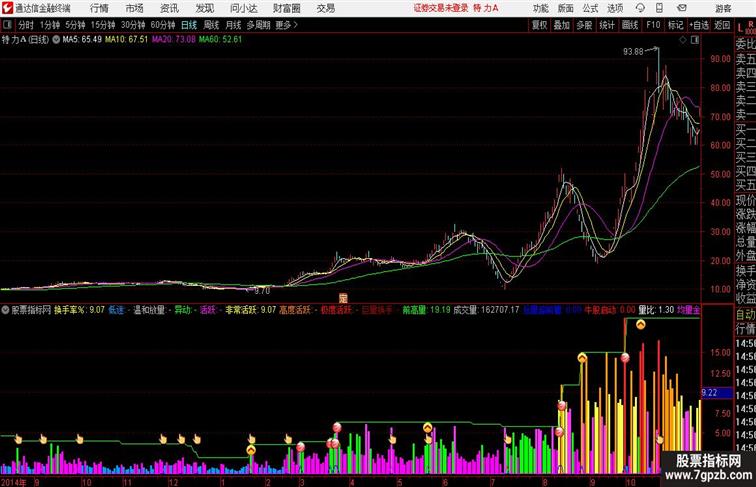
Task: Switch to the 1分钟 period
Action: 50,25
